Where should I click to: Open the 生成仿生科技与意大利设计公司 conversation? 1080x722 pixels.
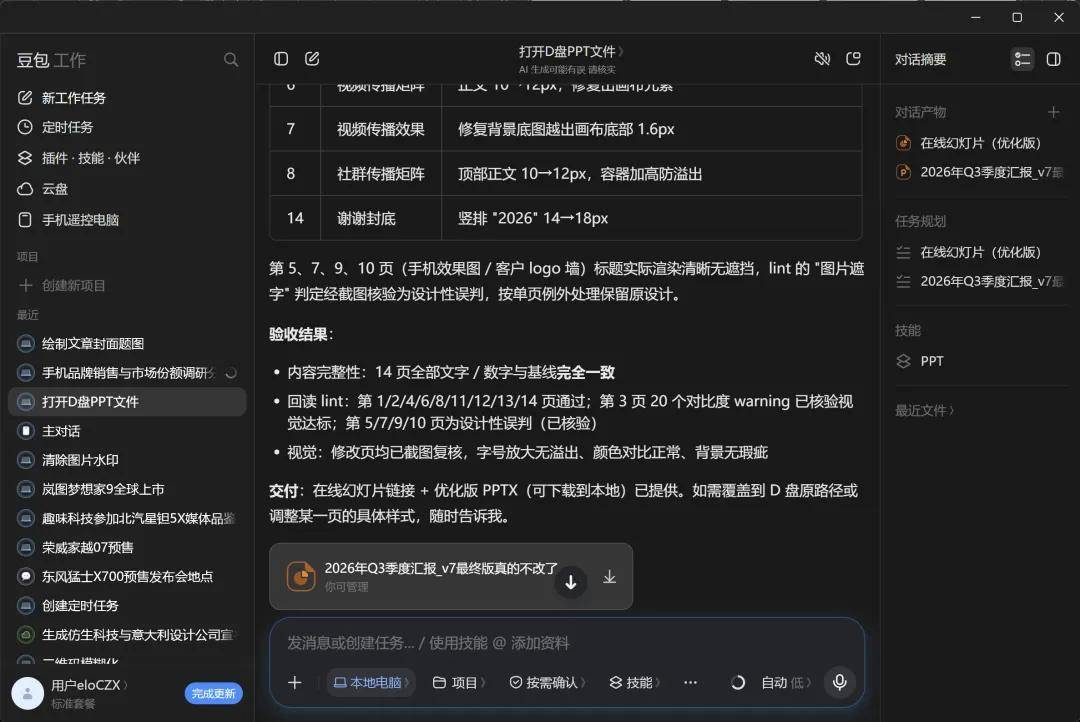[127, 635]
